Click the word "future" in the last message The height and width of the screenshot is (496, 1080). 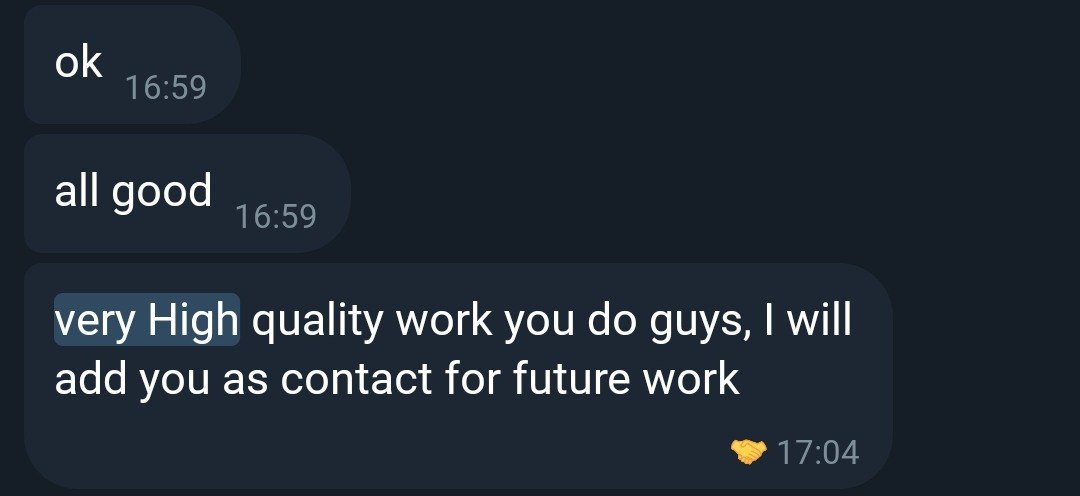tap(571, 379)
